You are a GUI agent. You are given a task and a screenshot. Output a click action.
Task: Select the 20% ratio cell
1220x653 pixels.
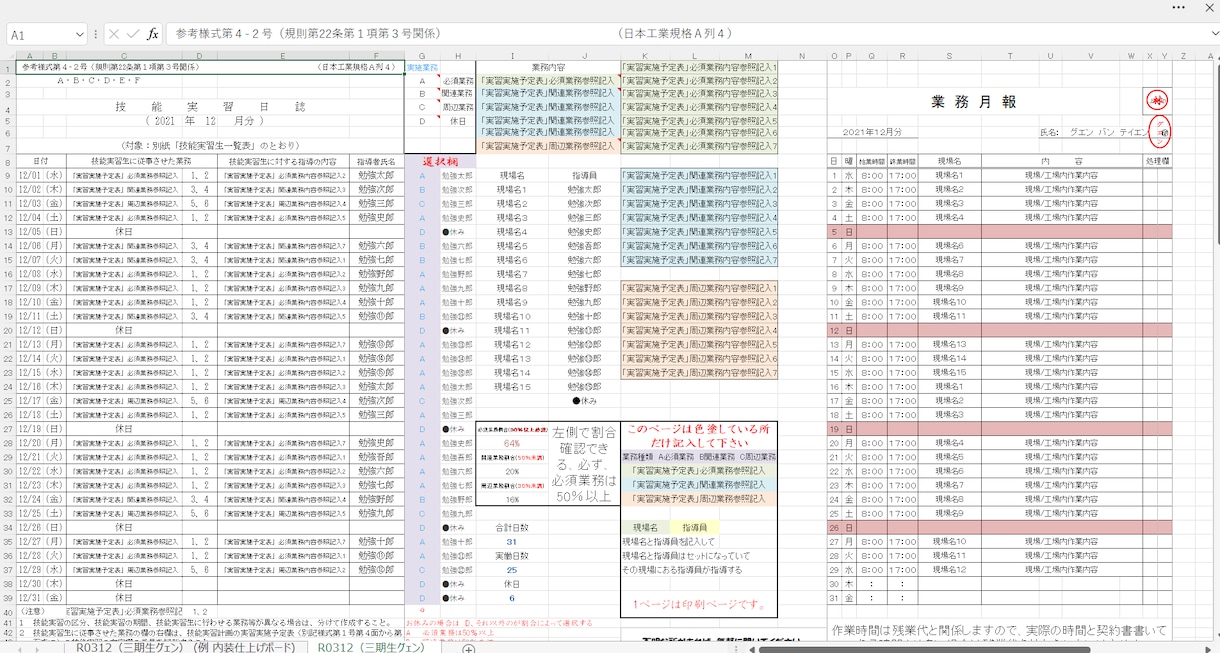click(x=512, y=471)
